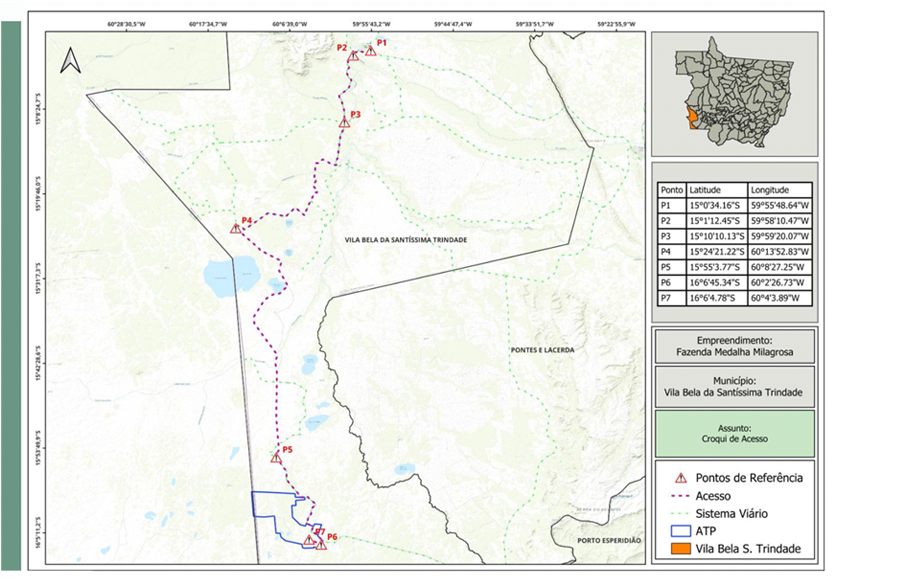
Task: Select the P1 reference point marker
Action: coord(371,51)
